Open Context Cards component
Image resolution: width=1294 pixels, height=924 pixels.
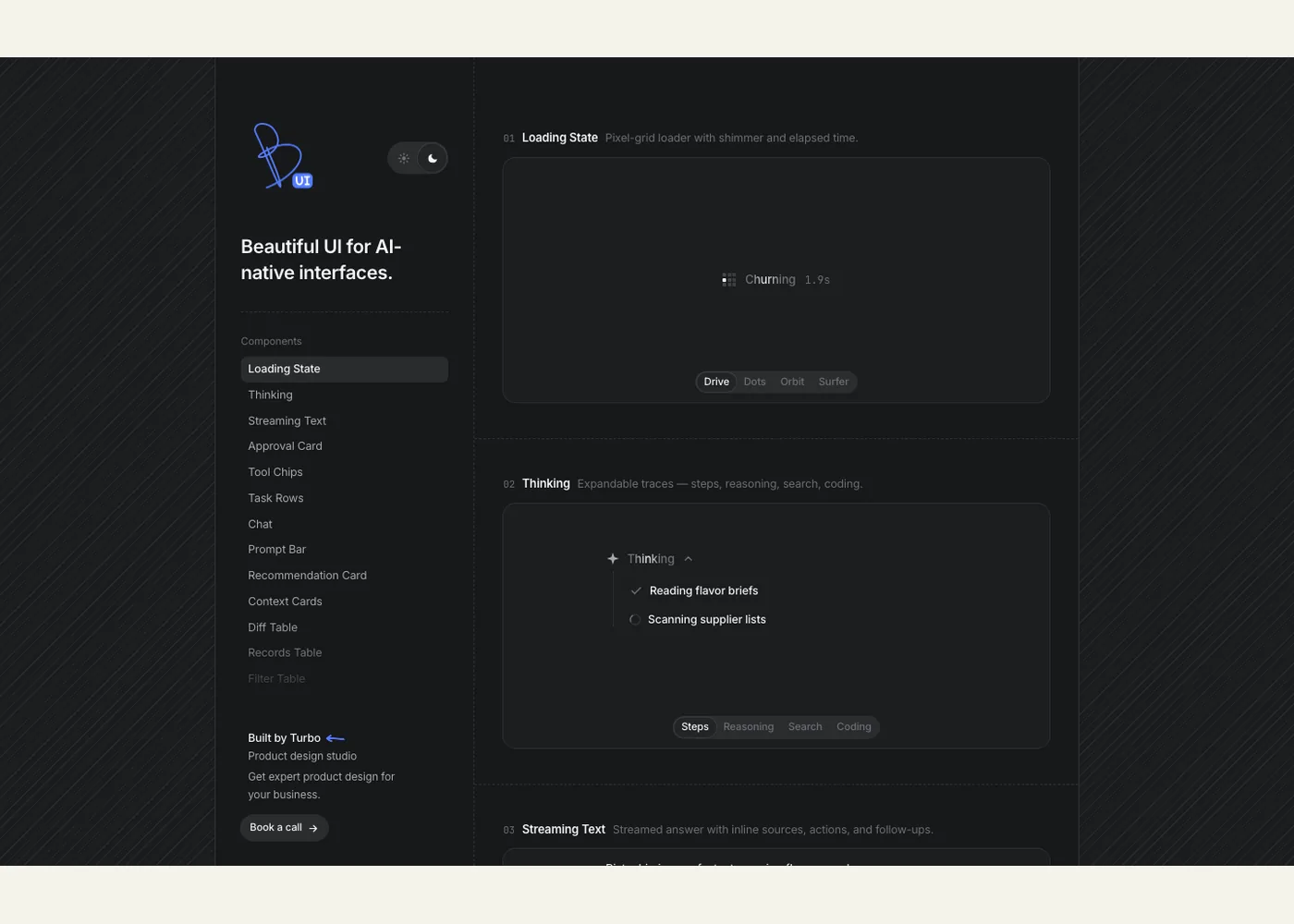pyautogui.click(x=345, y=602)
